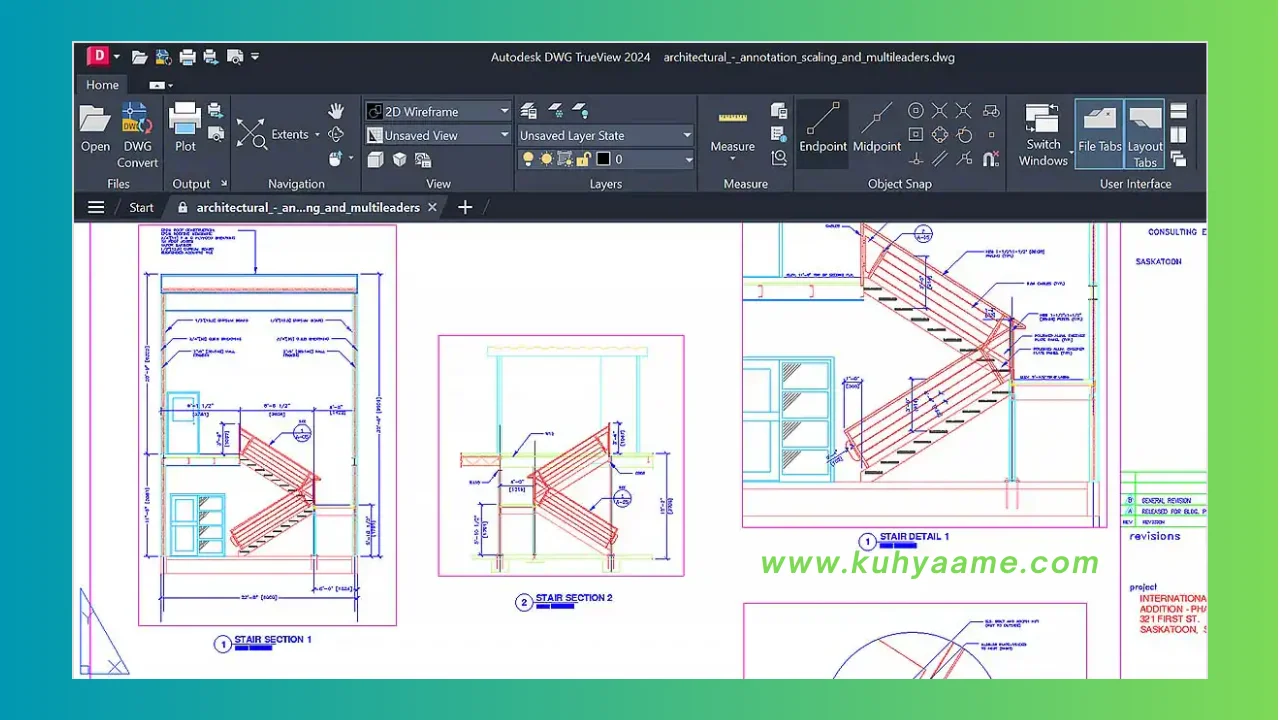Select the Home ribbon tab
The image size is (1280, 720).
tap(102, 85)
